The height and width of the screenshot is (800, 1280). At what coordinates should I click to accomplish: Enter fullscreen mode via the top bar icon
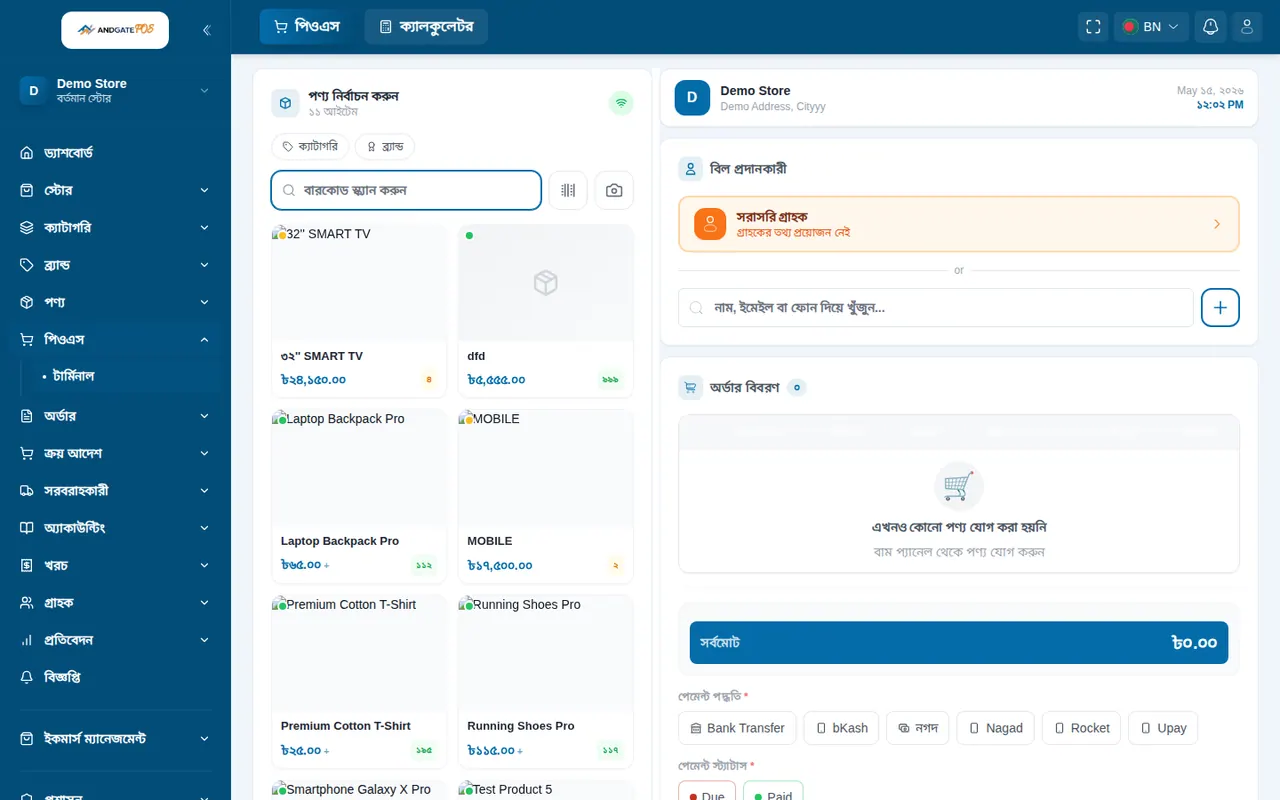[1093, 27]
